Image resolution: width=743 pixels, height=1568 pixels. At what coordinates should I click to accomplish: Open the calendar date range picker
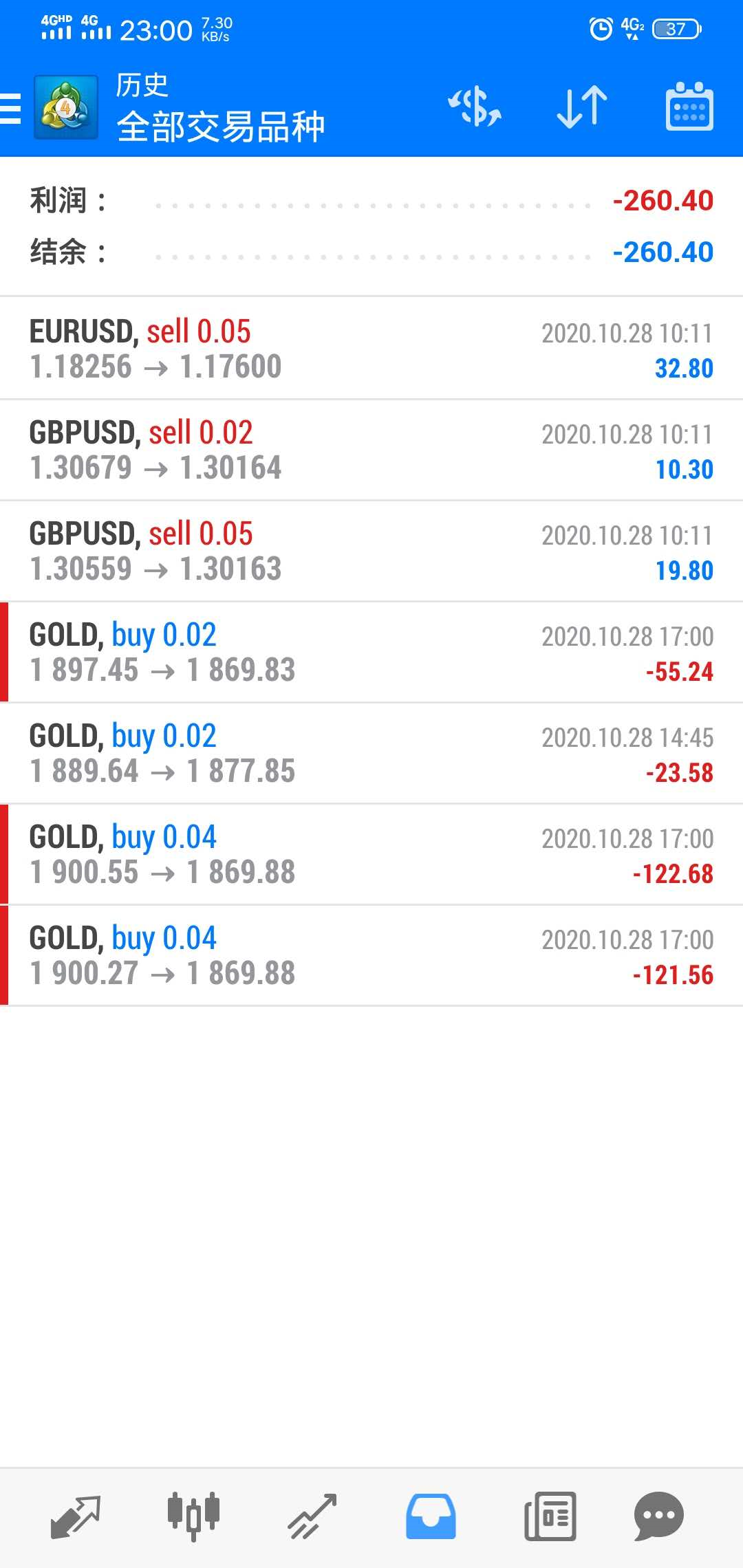tap(689, 107)
